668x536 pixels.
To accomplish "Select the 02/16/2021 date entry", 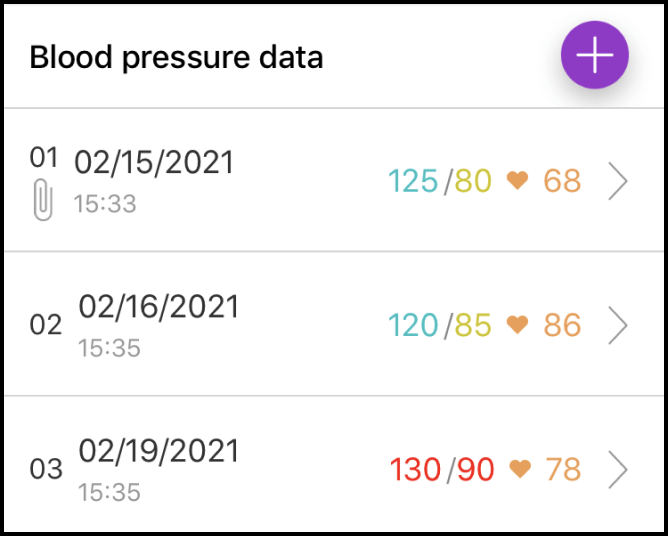I will pos(159,306).
